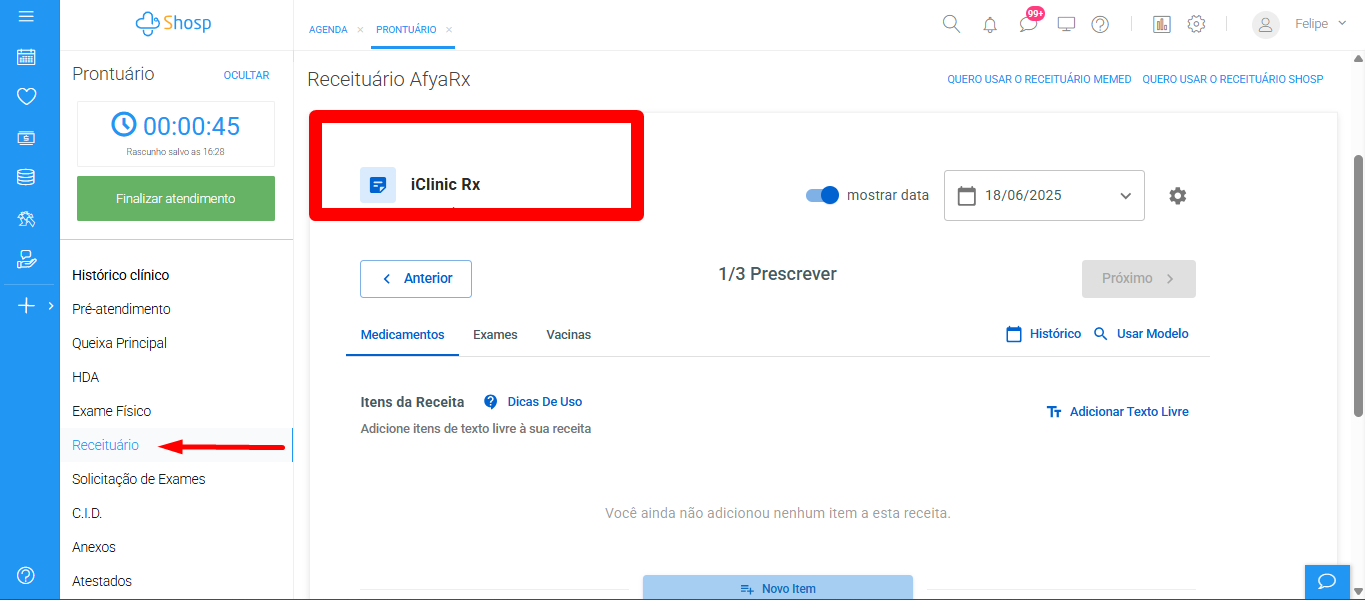Open Queixa Principal section
This screenshot has width=1365, height=600.
click(119, 343)
